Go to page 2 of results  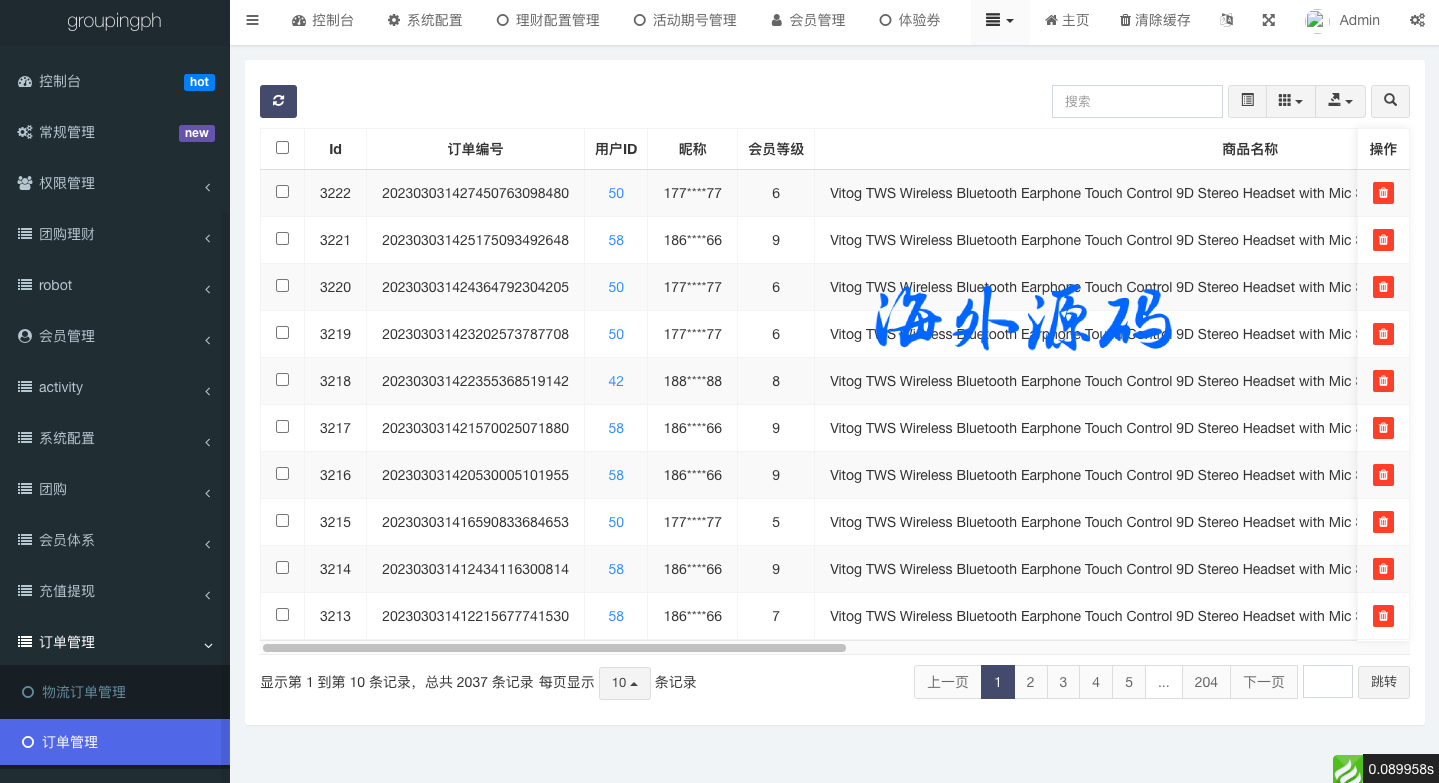pyautogui.click(x=1030, y=682)
